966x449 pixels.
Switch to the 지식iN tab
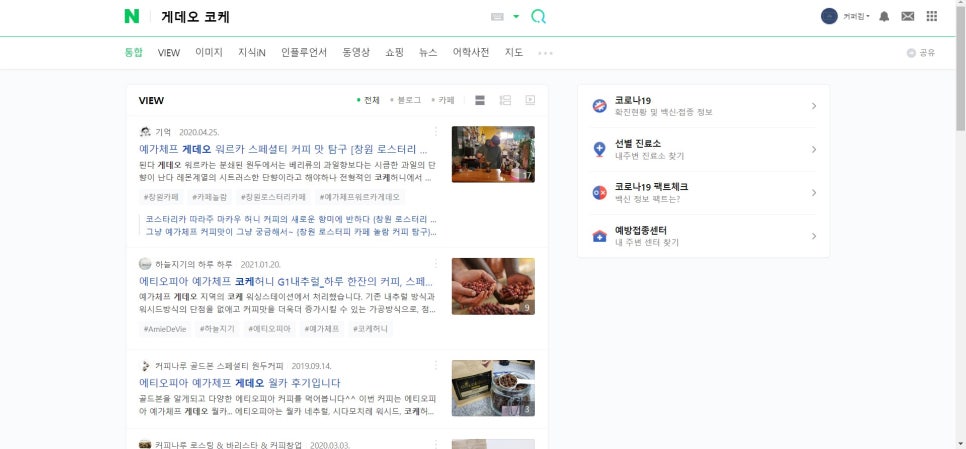252,53
